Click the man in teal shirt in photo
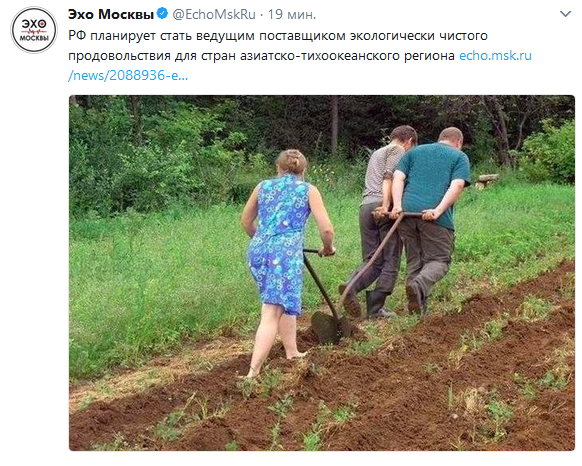 pos(431,219)
